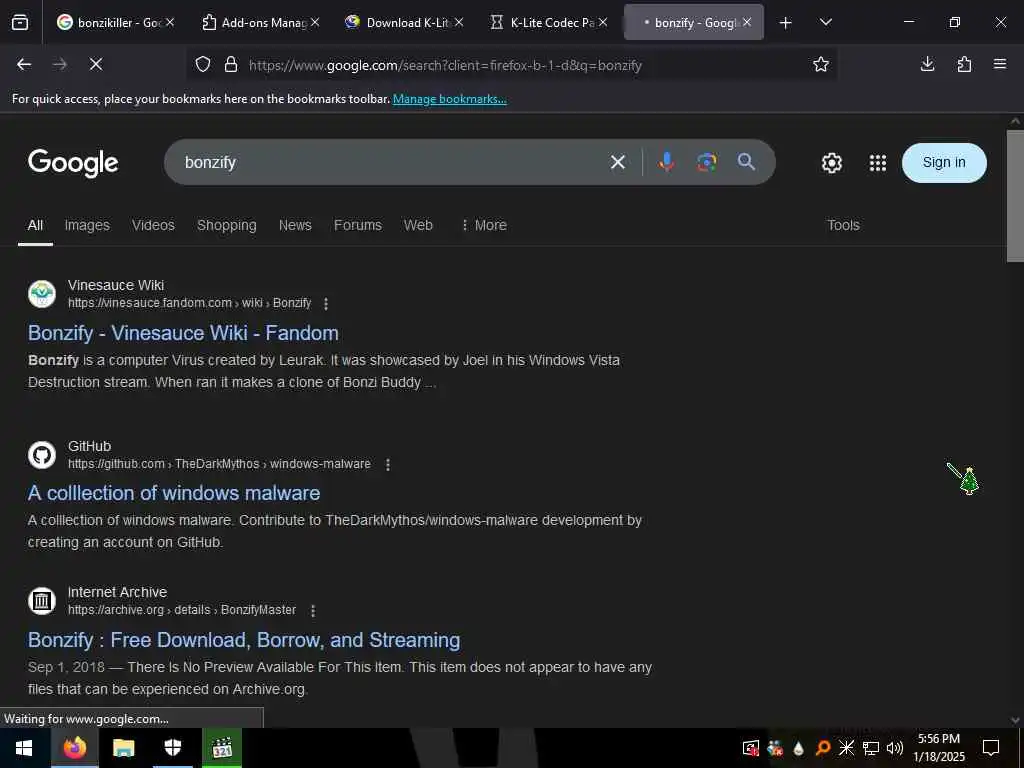Open Google quick settings gear
The height and width of the screenshot is (768, 1024).
click(831, 163)
